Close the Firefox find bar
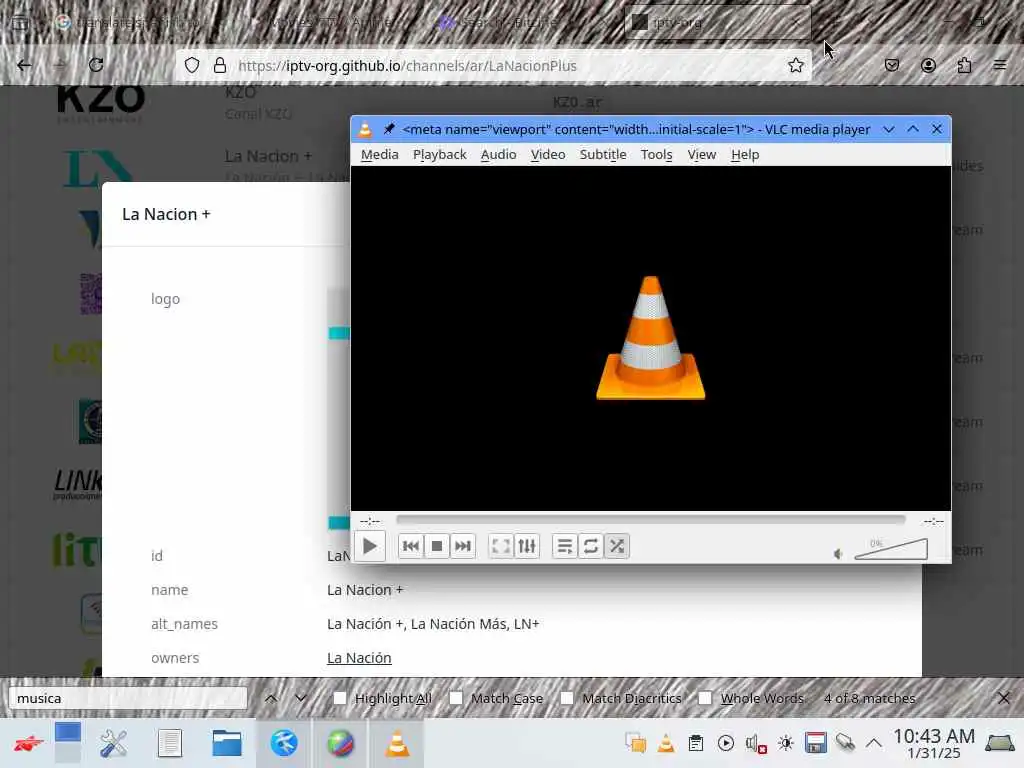 point(1004,698)
